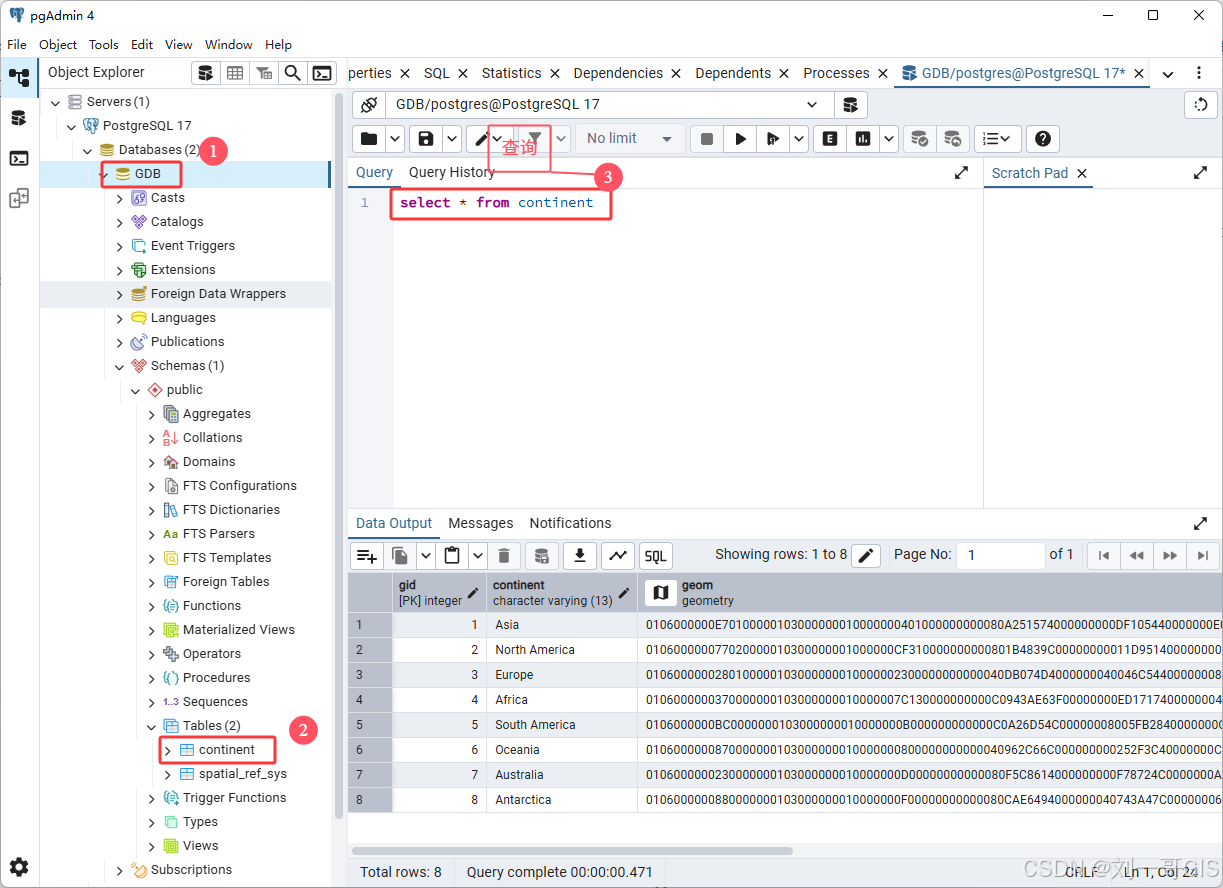Click the Filtered Rows icon in Object Explorer header
This screenshot has width=1223, height=888.
263,72
